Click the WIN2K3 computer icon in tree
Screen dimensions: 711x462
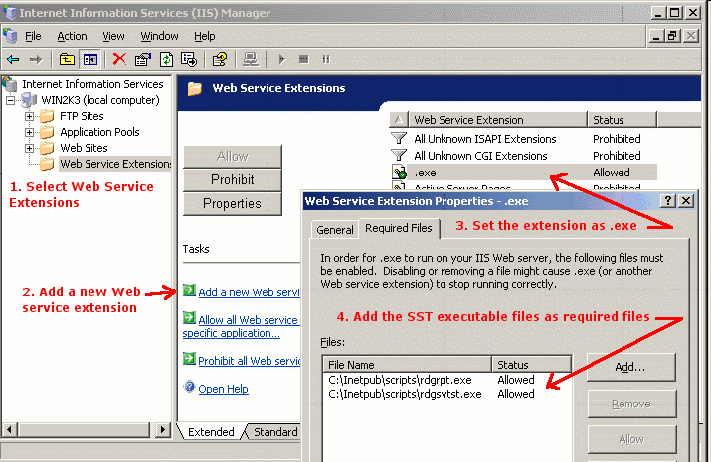(x=29, y=100)
